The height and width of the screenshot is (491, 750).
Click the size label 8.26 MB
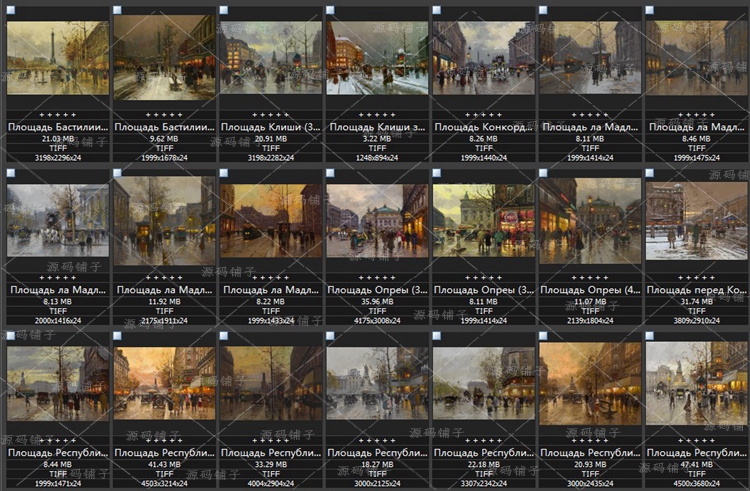[x=484, y=139]
